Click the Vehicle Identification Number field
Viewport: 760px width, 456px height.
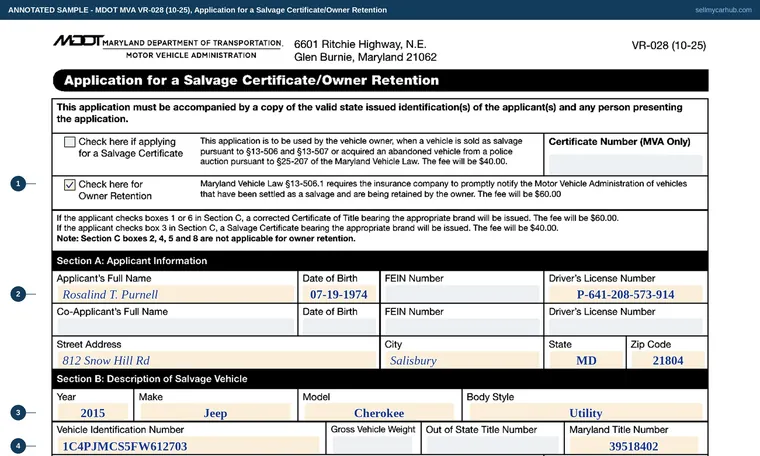[188, 446]
